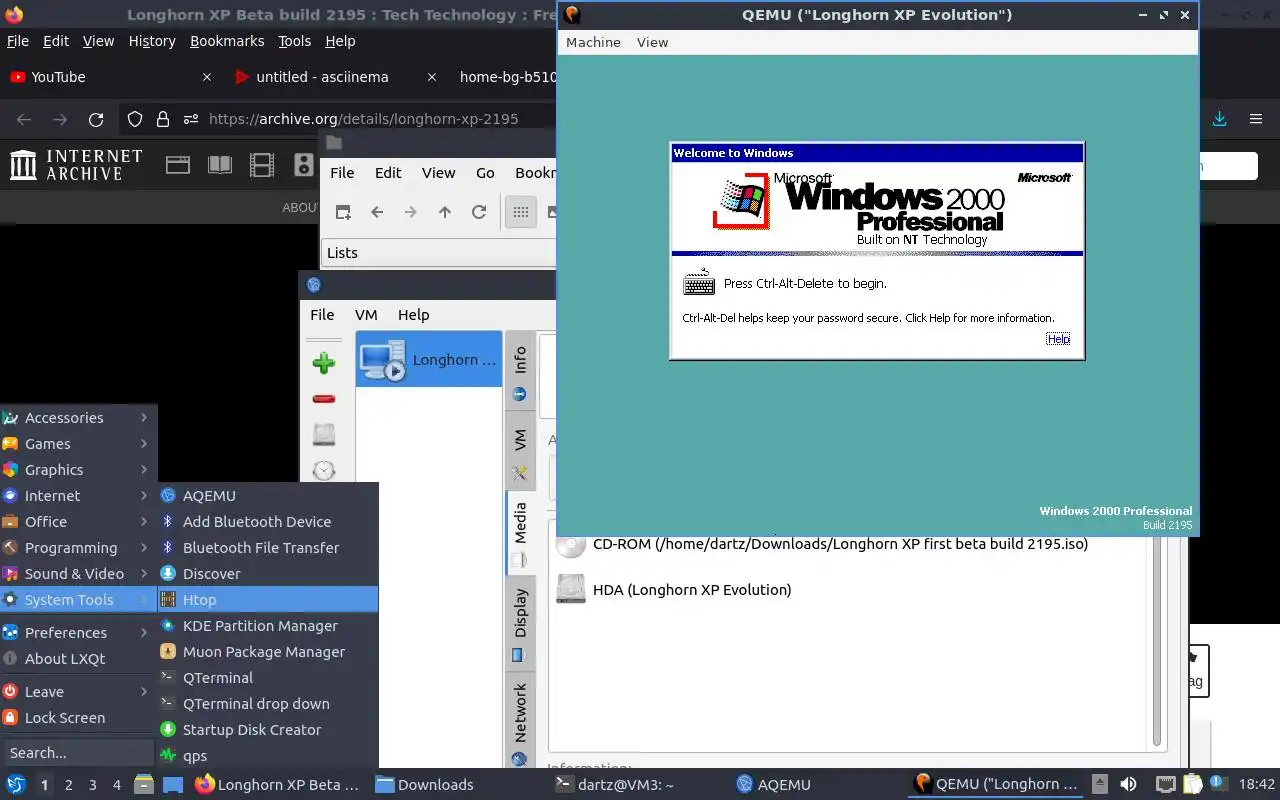Click the shield tracking protection icon in Firefox

135,119
